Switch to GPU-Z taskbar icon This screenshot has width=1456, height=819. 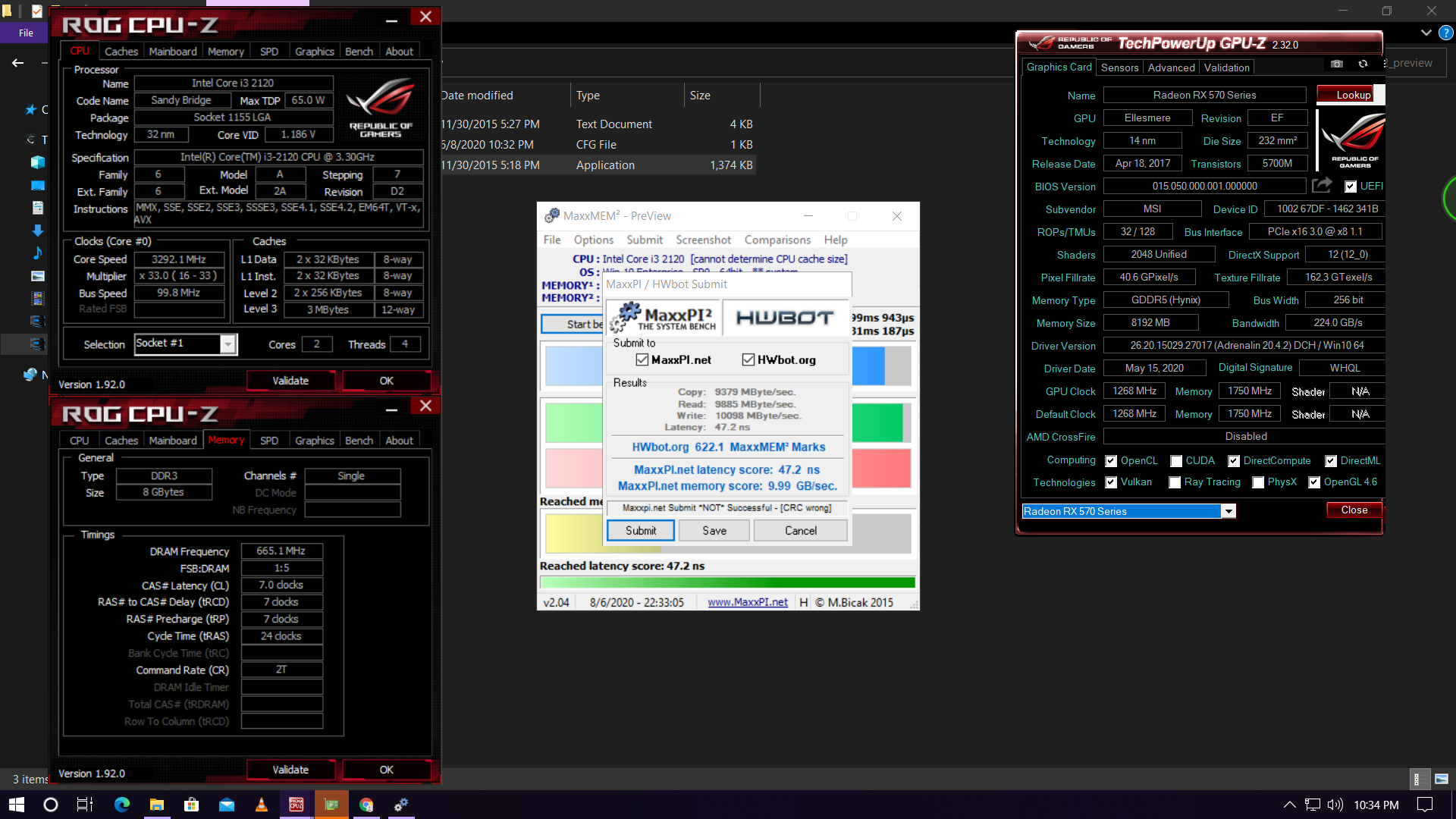[331, 805]
